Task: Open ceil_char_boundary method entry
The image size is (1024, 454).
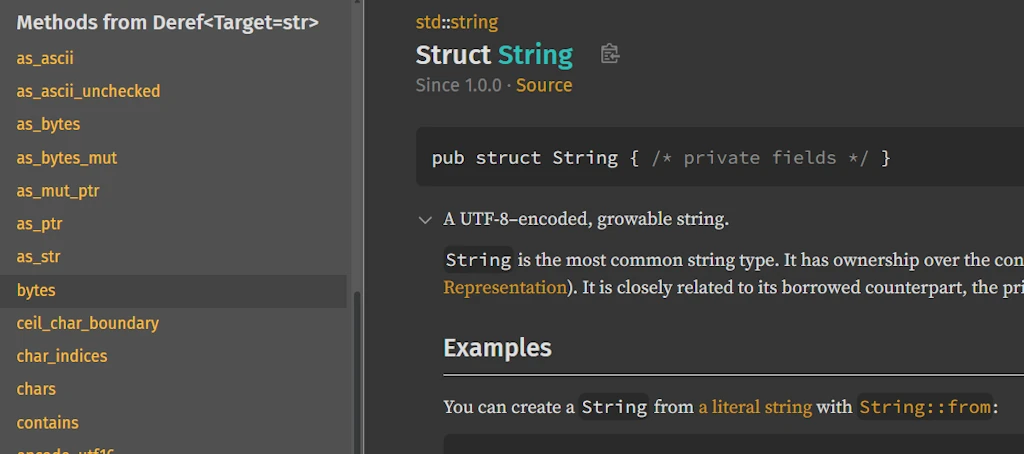Action: tap(88, 323)
